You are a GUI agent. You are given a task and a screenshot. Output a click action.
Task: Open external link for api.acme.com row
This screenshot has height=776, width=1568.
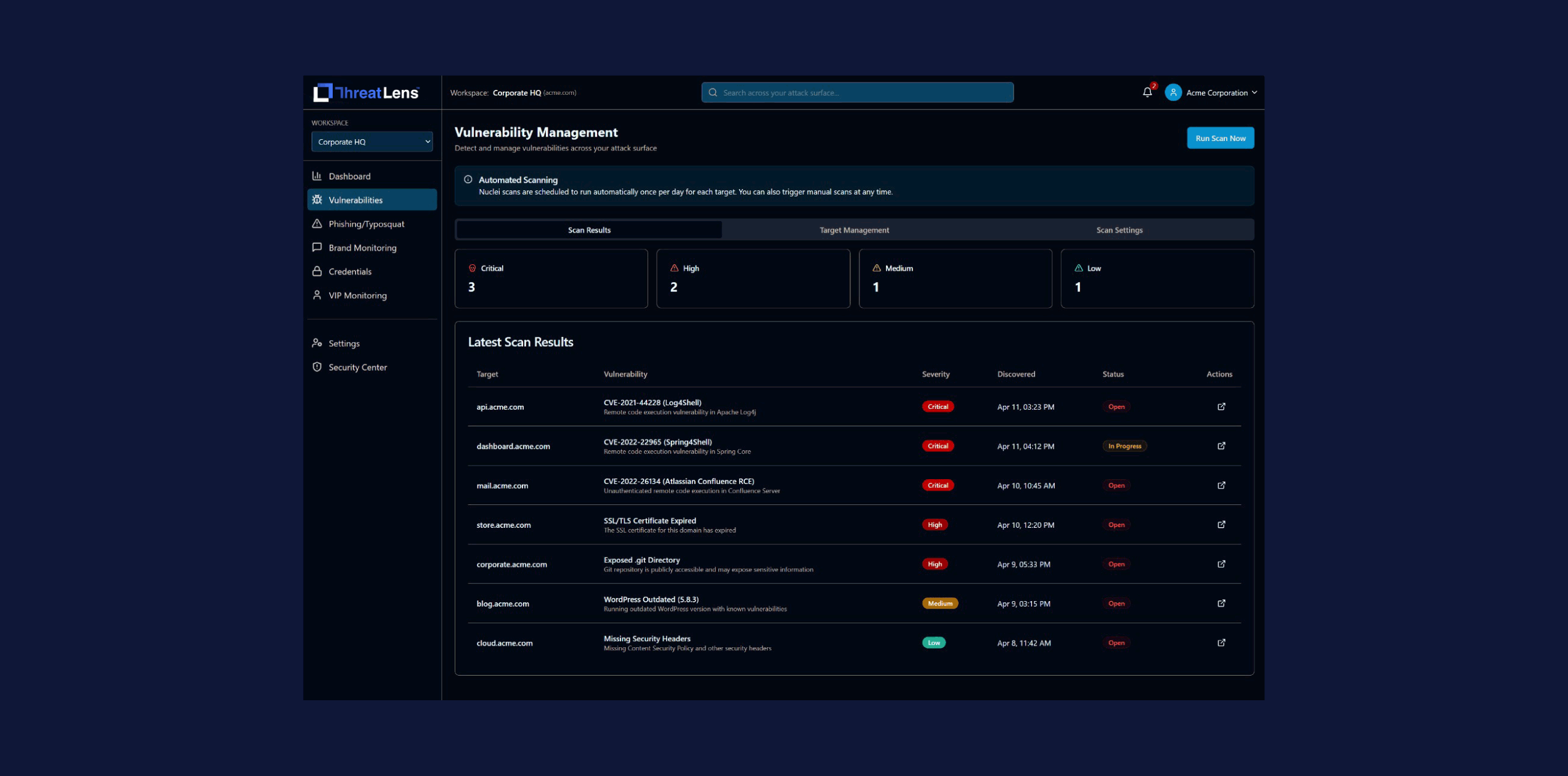point(1221,406)
